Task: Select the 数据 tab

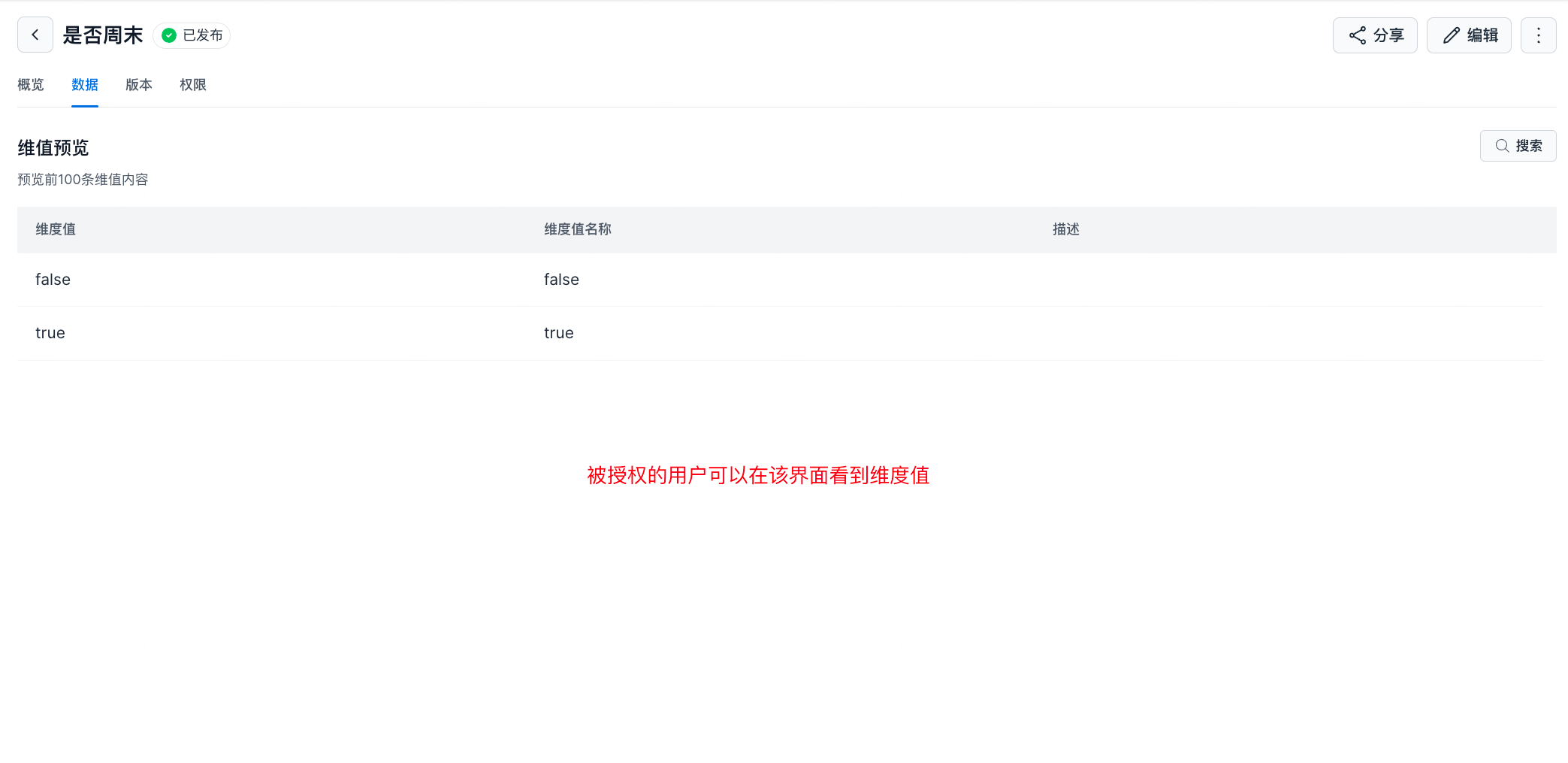Action: tap(85, 85)
